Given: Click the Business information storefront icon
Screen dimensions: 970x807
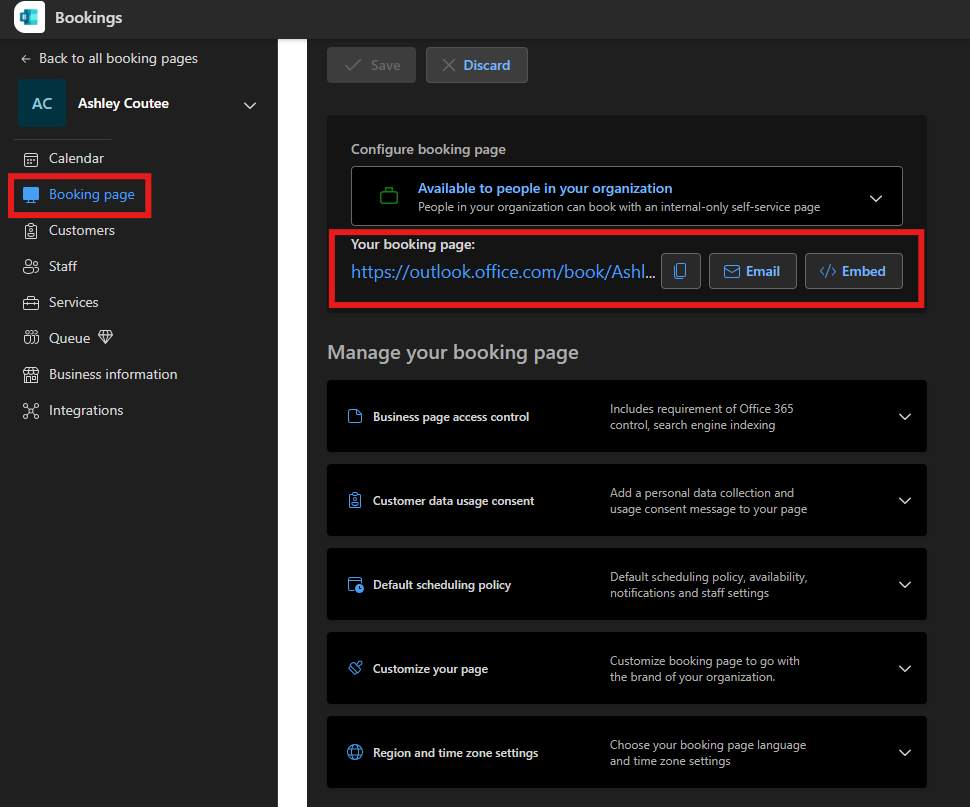Looking at the screenshot, I should [x=31, y=375].
